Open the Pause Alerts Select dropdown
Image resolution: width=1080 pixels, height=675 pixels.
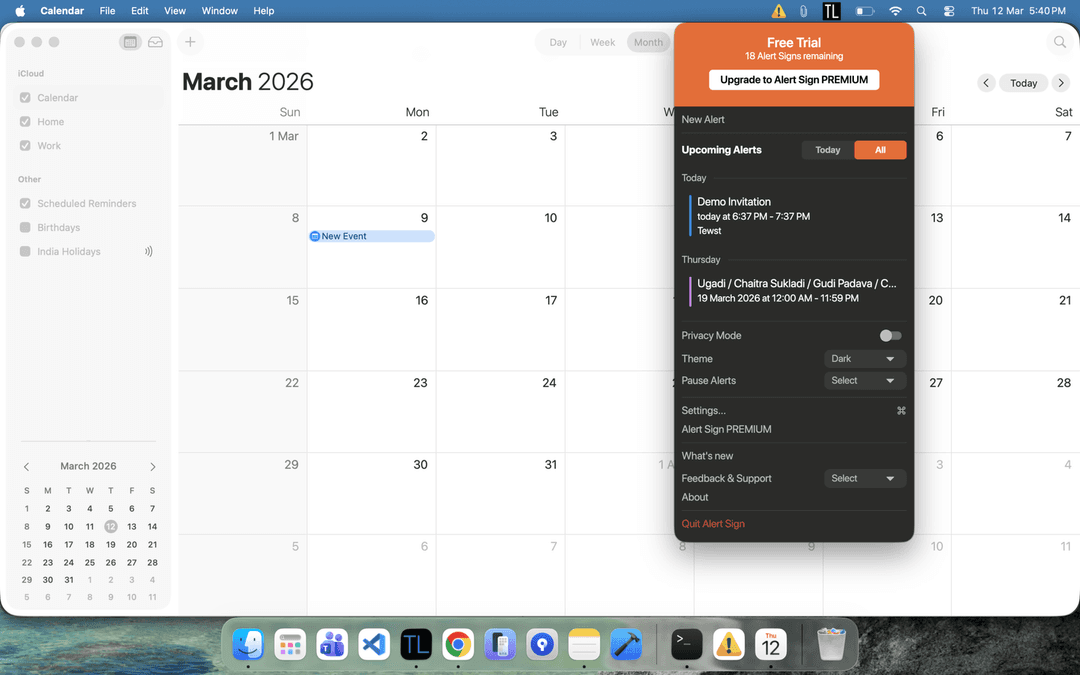tap(865, 381)
